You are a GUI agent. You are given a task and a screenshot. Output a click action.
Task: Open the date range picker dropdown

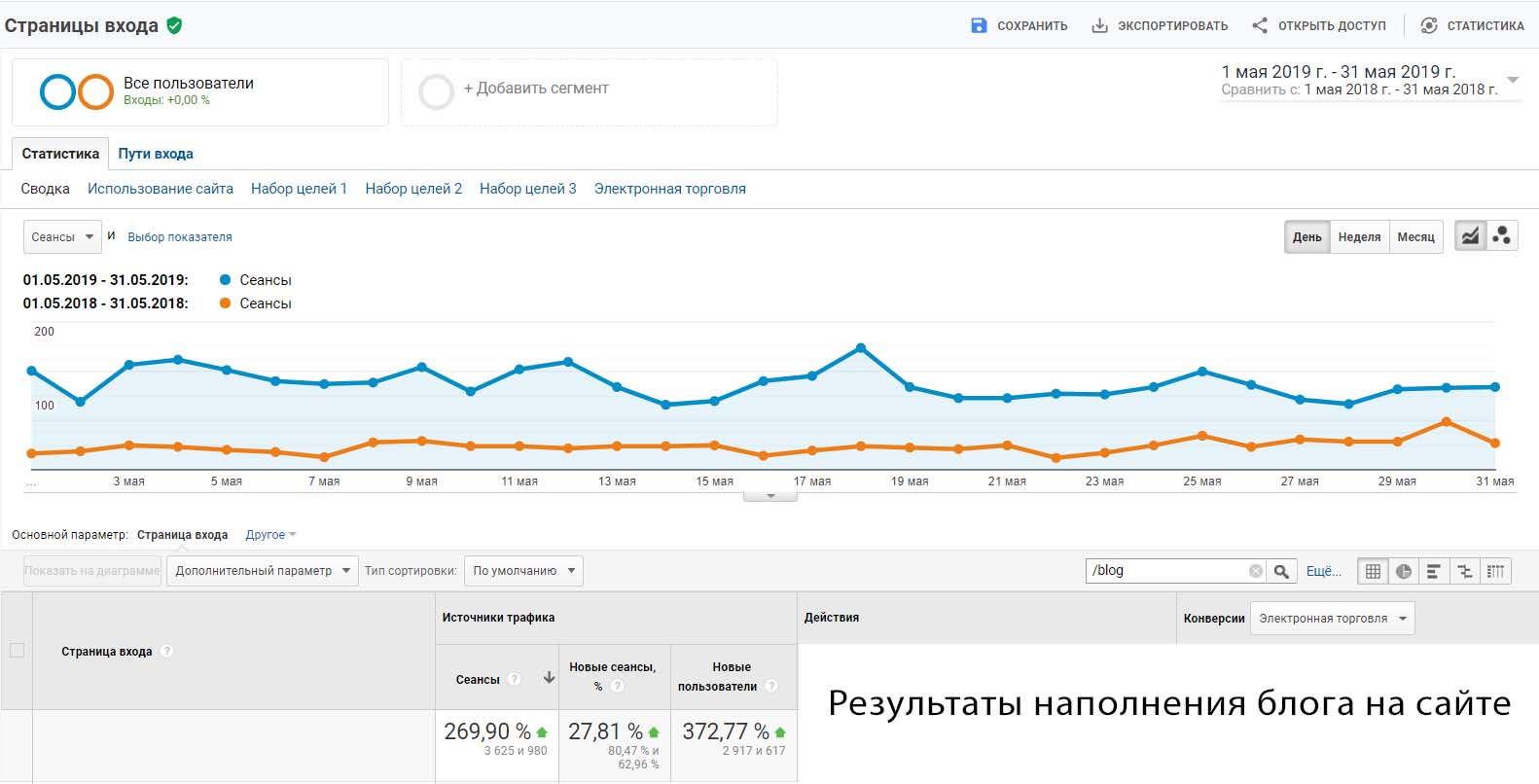[1512, 80]
